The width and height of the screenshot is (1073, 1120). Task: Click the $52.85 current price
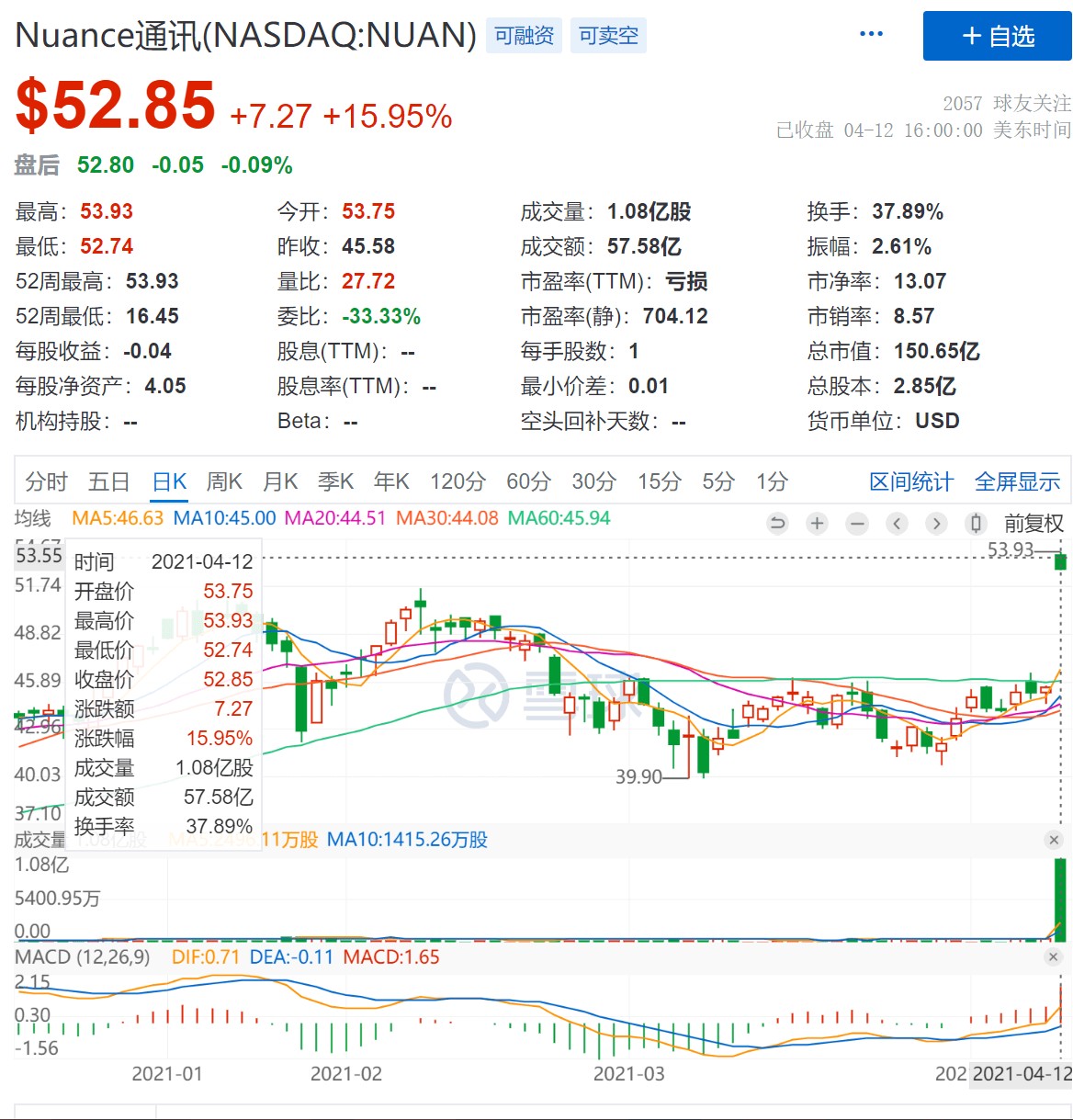pos(116,106)
